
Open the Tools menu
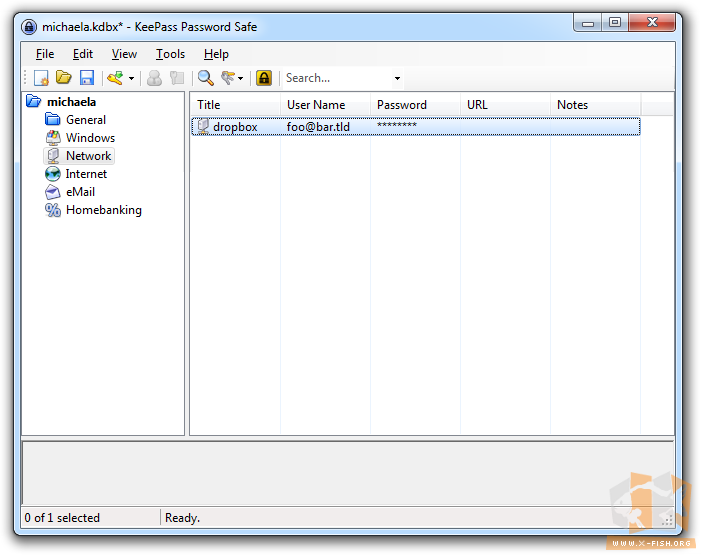(x=170, y=54)
